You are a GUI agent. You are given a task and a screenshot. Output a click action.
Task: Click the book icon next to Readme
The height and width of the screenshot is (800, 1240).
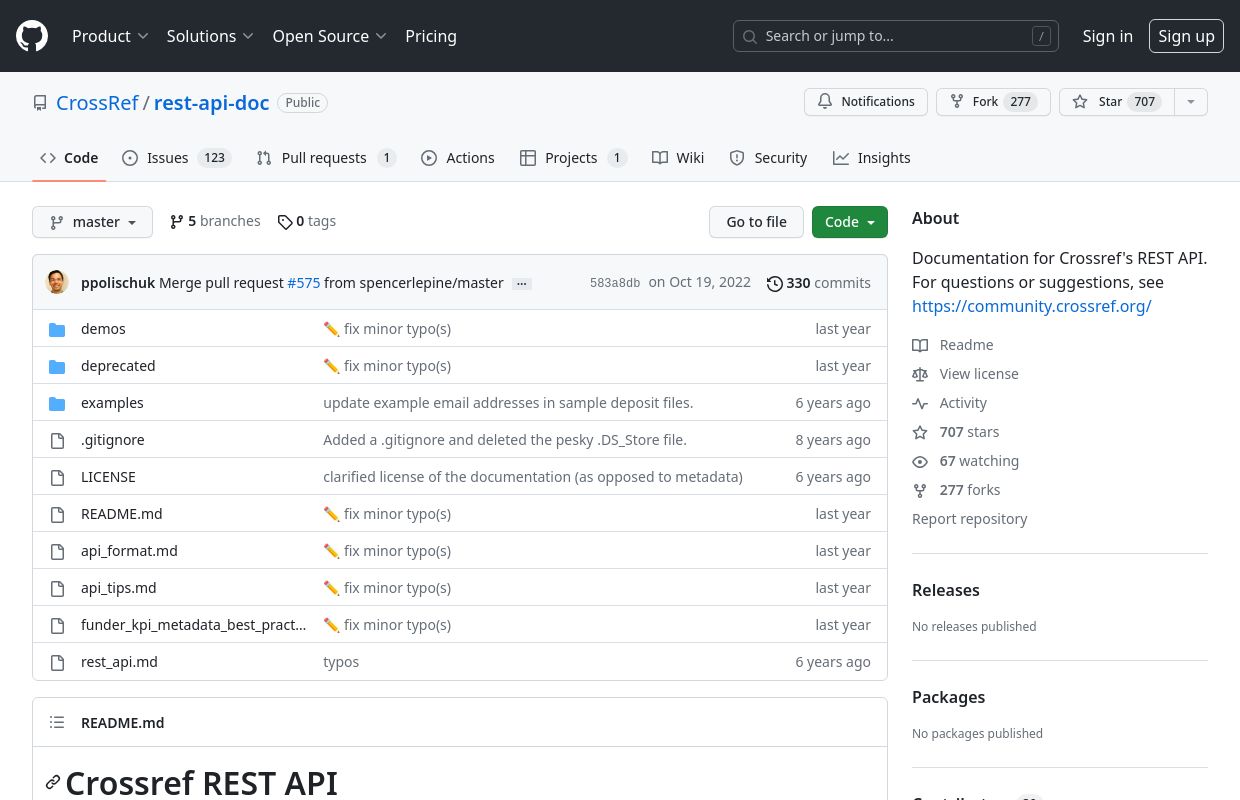(920, 345)
